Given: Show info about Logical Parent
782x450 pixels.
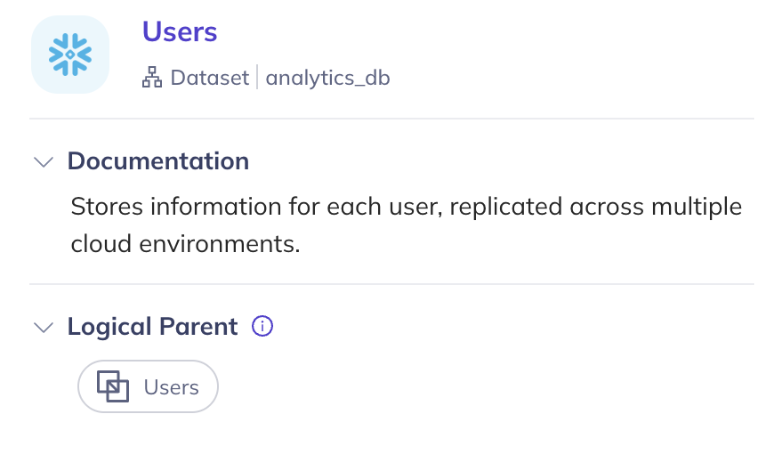Looking at the screenshot, I should [262, 326].
